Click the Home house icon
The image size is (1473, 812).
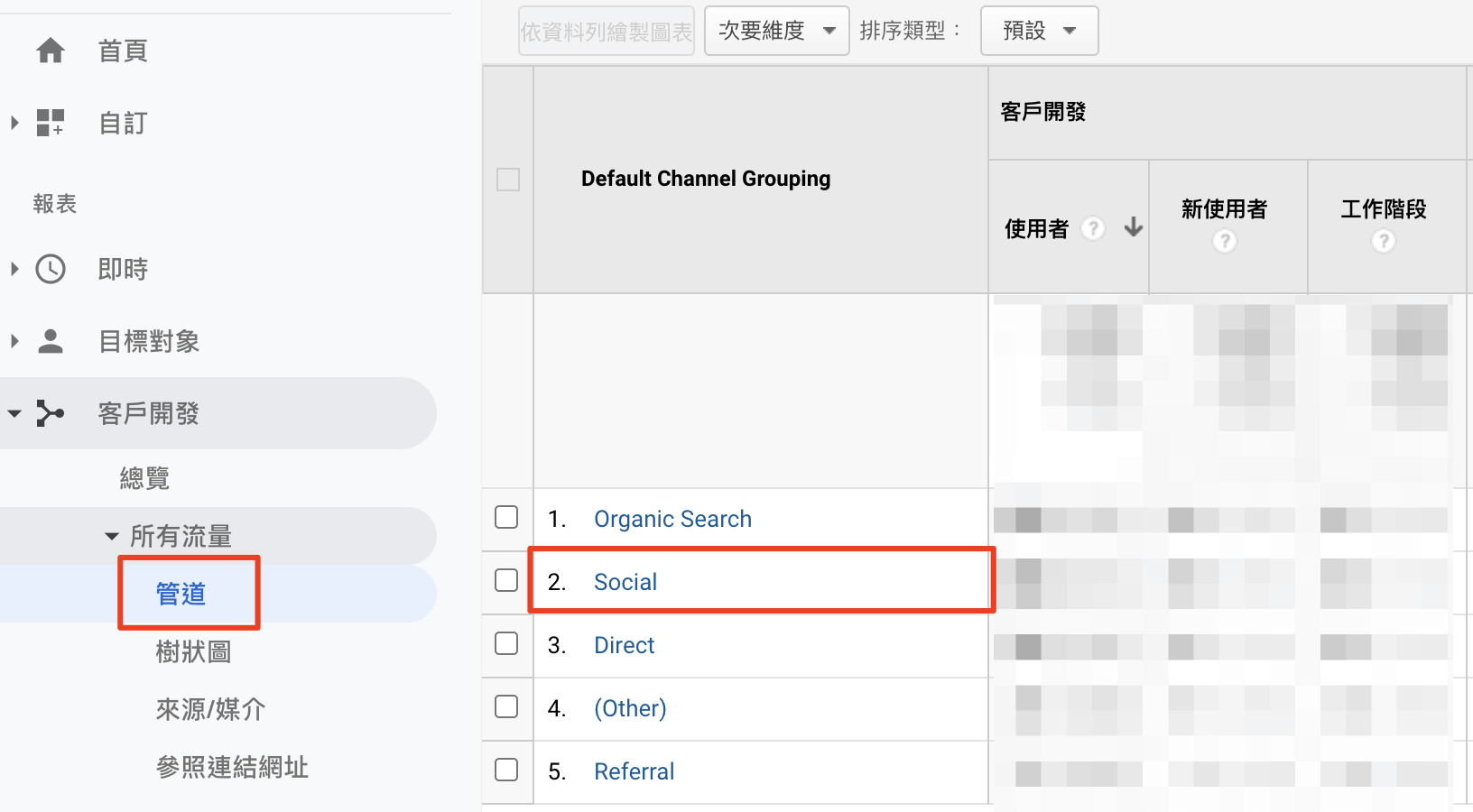tap(51, 51)
